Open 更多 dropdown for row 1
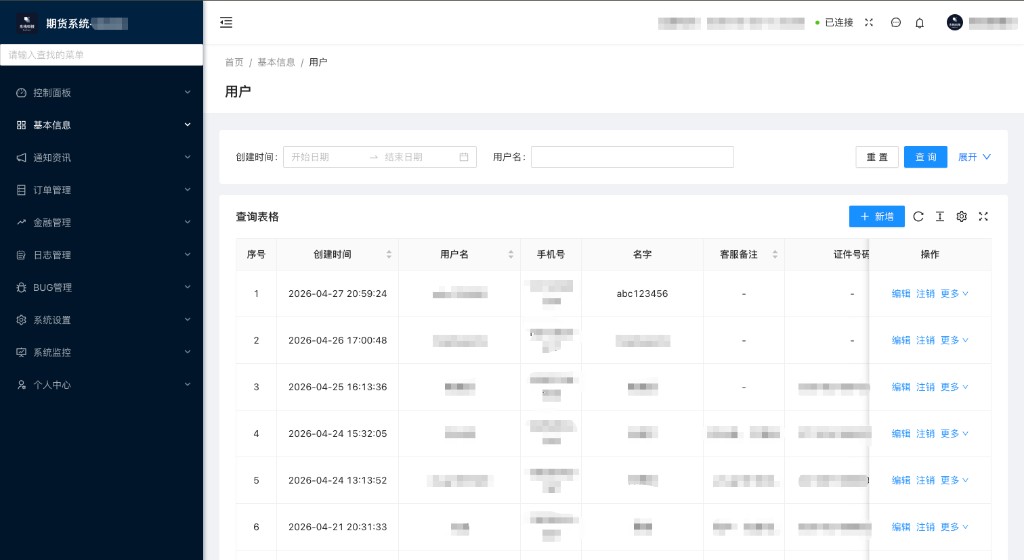 coord(954,294)
